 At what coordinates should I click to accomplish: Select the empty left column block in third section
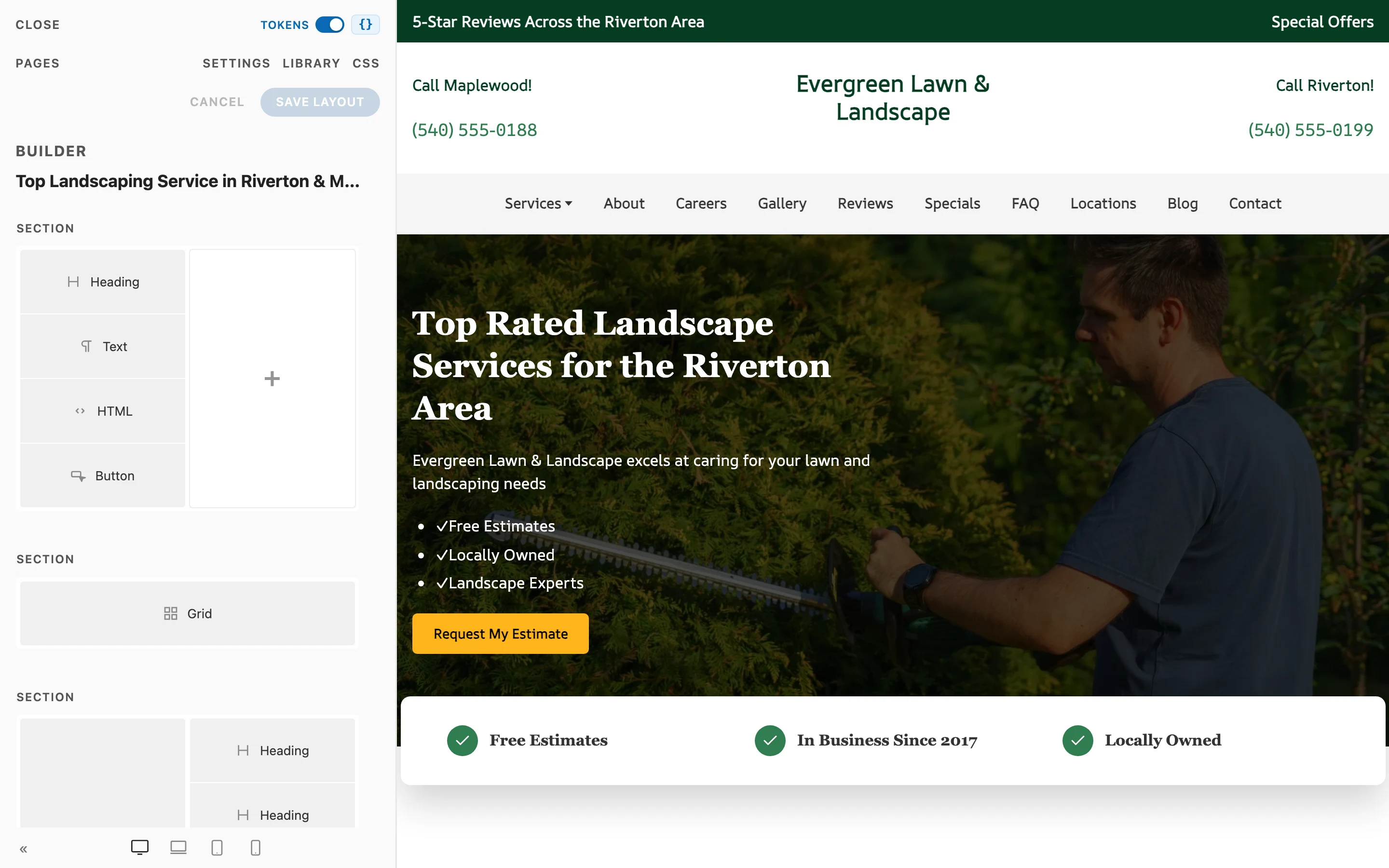tap(103, 773)
